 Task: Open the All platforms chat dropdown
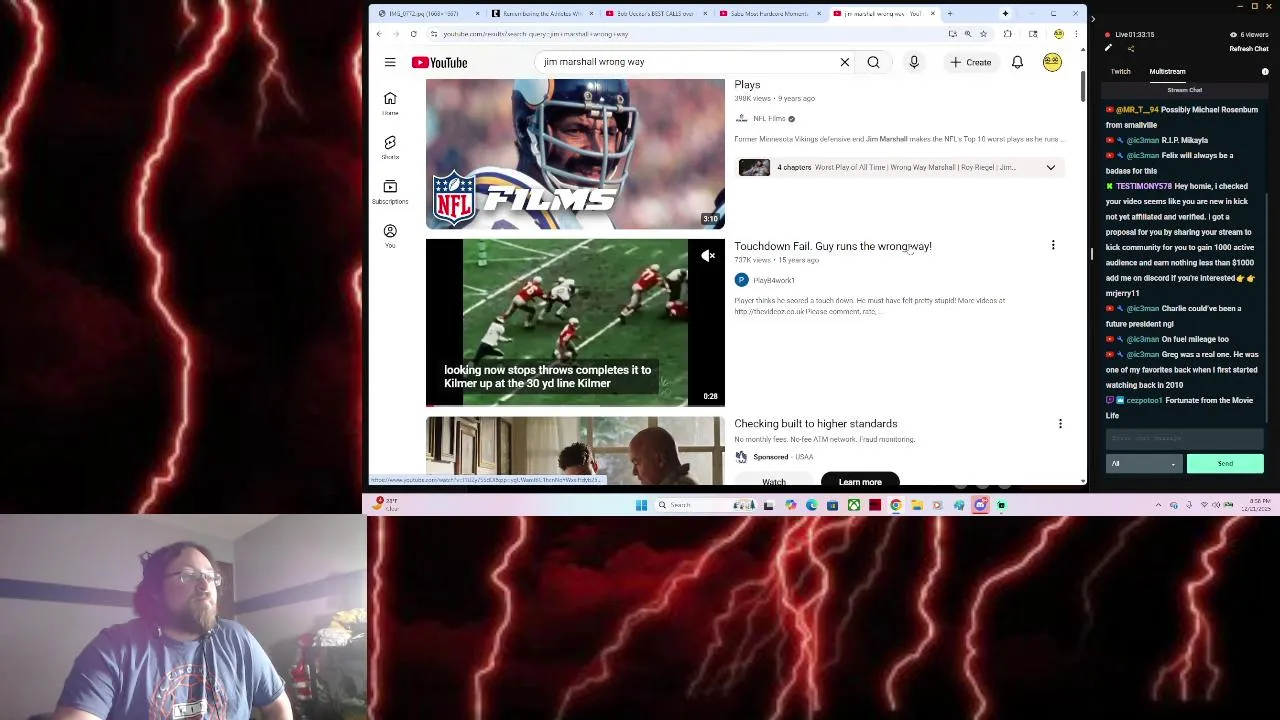pyautogui.click(x=1143, y=464)
